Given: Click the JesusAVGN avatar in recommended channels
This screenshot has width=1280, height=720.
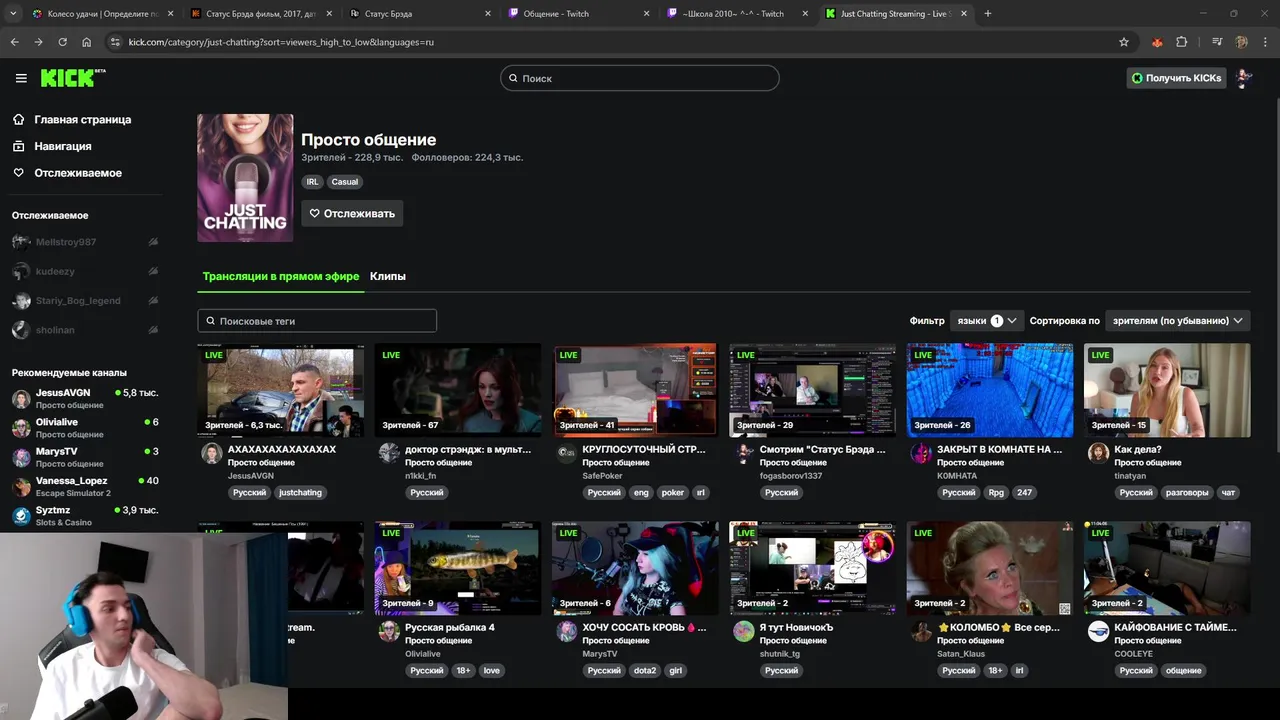Looking at the screenshot, I should click(21, 399).
